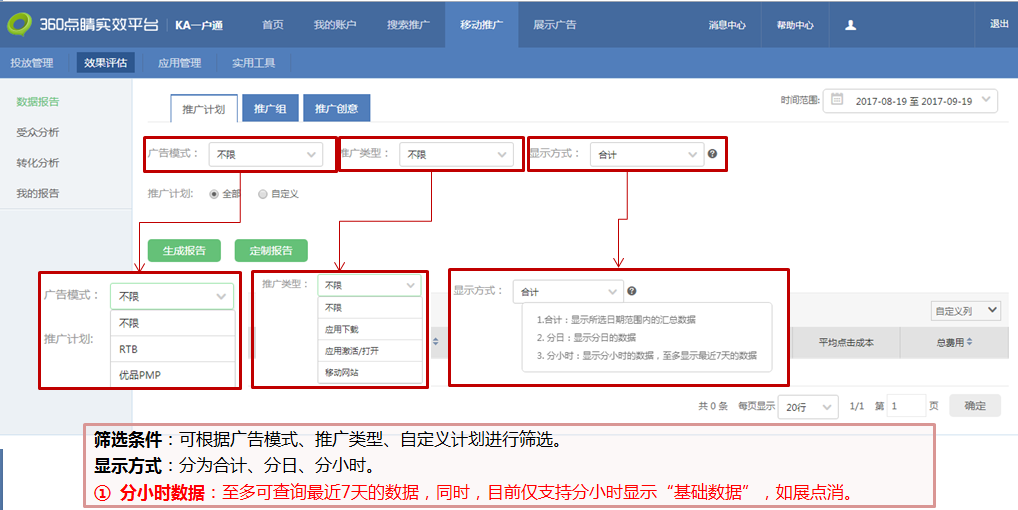The height and width of the screenshot is (510, 1018).
Task: Select the 全部 radio button
Action: 214,194
